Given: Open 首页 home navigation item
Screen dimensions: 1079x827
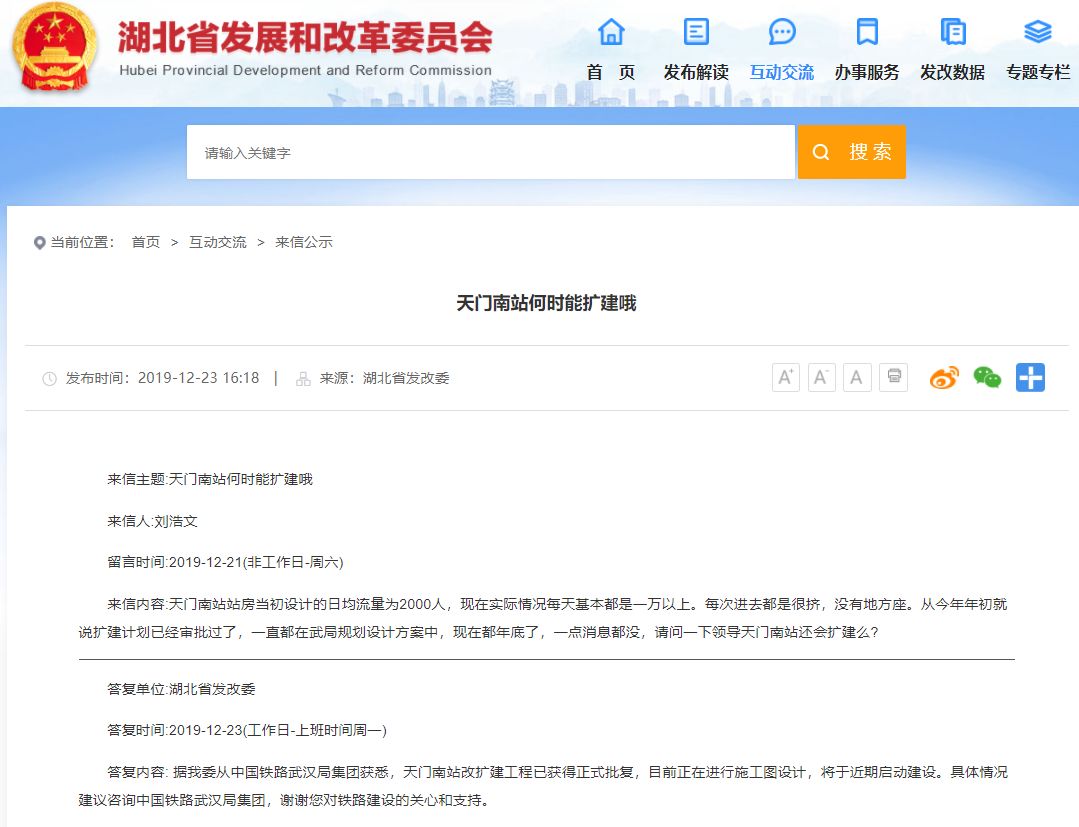Looking at the screenshot, I should 611,50.
